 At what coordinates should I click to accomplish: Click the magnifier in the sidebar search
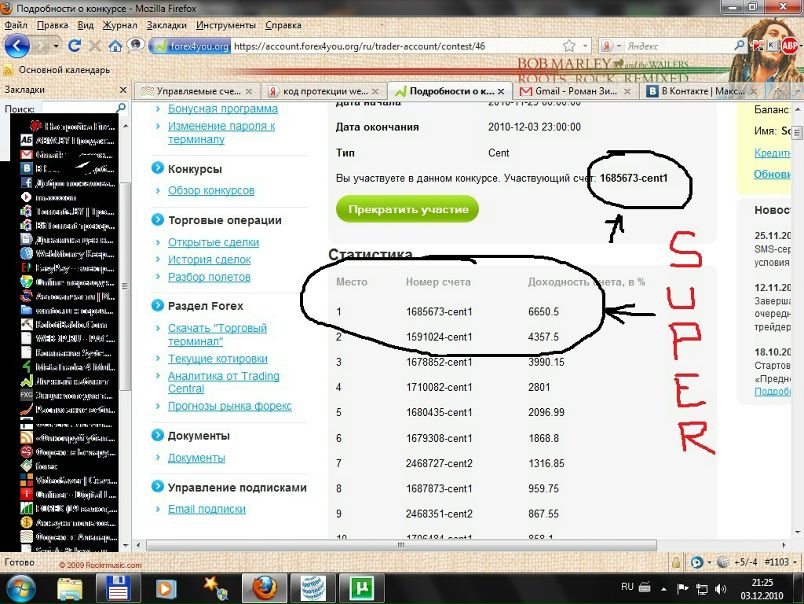pyautogui.click(x=122, y=108)
